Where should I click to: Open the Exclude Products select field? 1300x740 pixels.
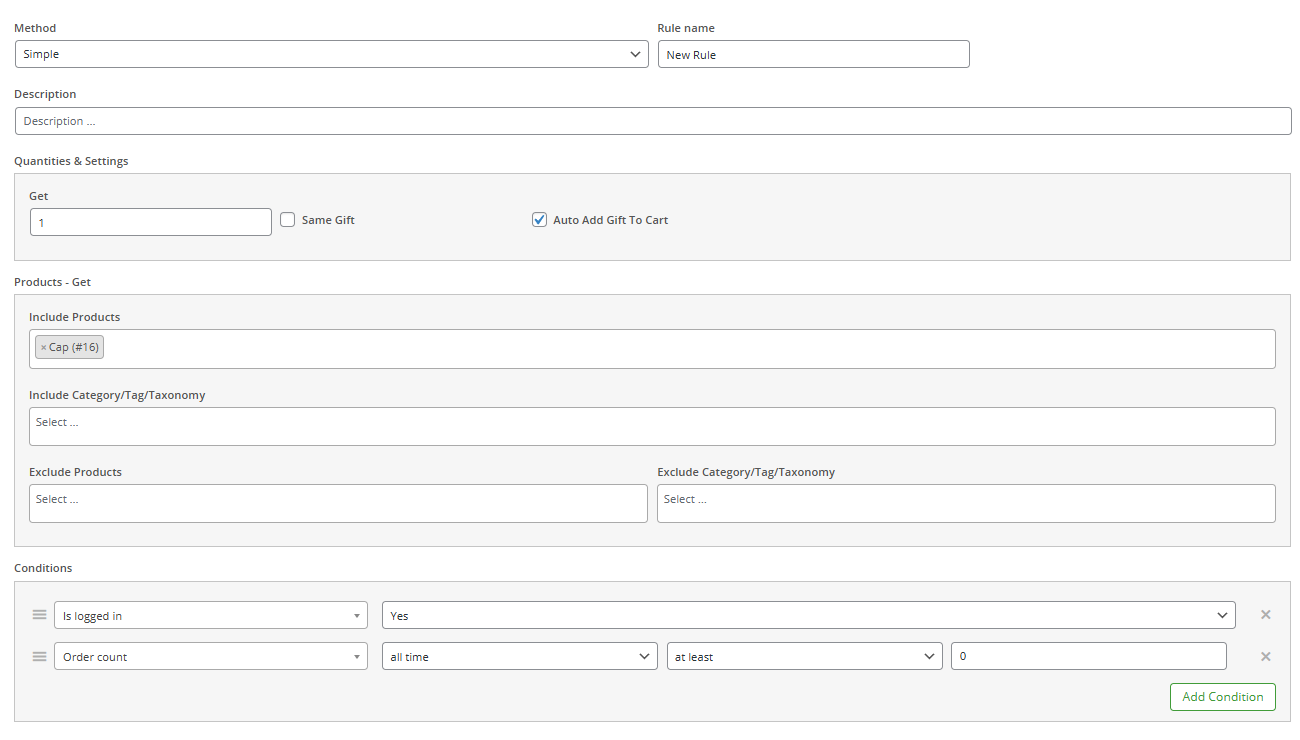338,503
